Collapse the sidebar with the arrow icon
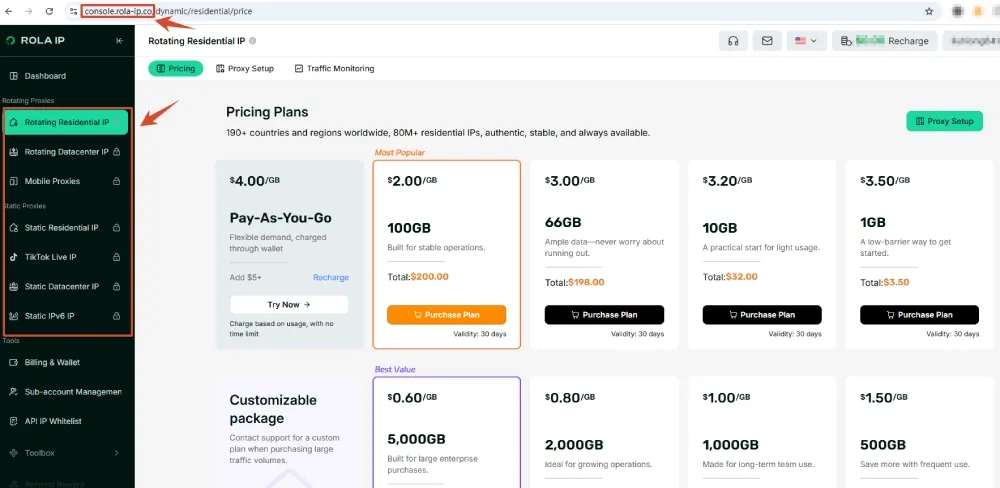Image resolution: width=1000 pixels, height=488 pixels. (119, 41)
